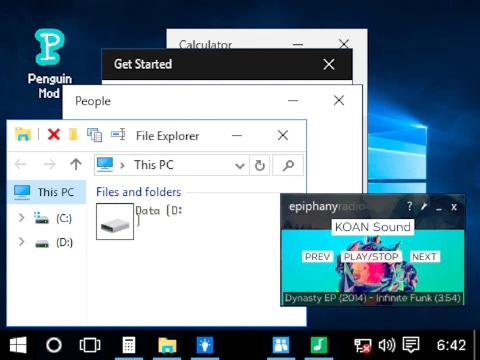Open the Action Center notifications icon
Image resolution: width=480 pixels, height=360 pixels.
click(x=411, y=345)
